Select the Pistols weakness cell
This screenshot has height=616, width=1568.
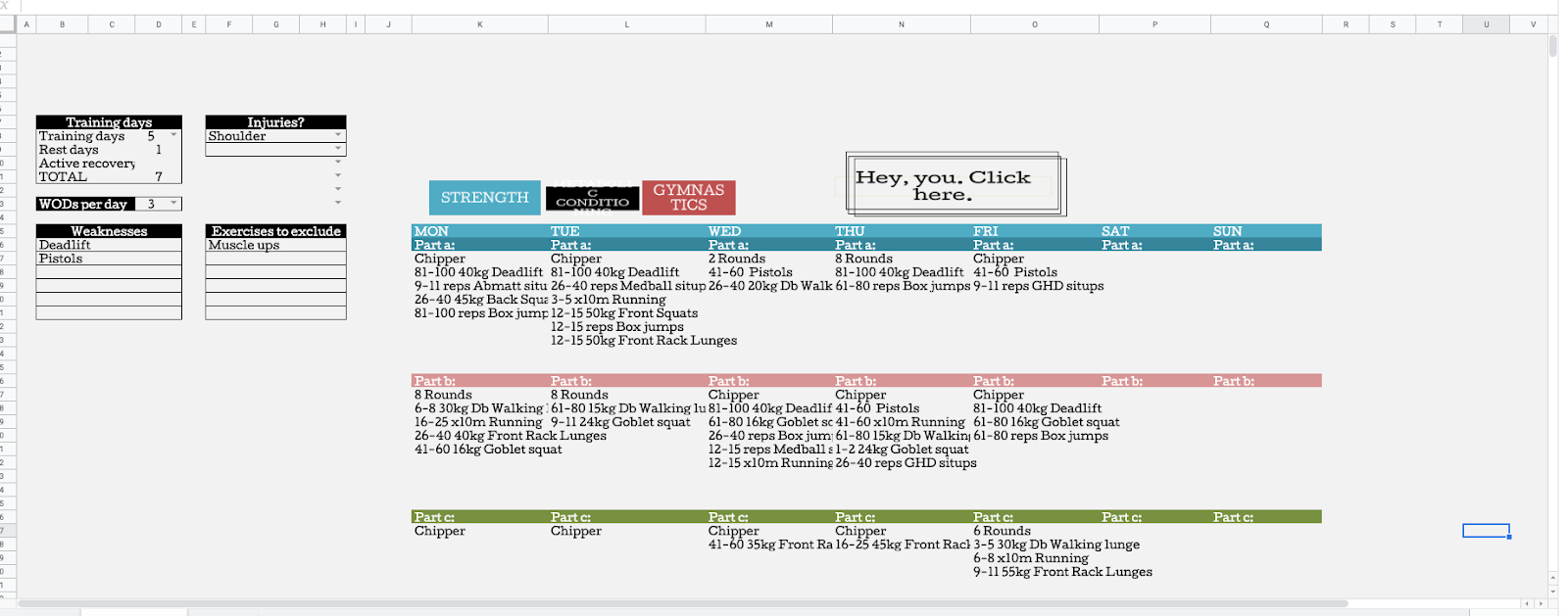(109, 259)
